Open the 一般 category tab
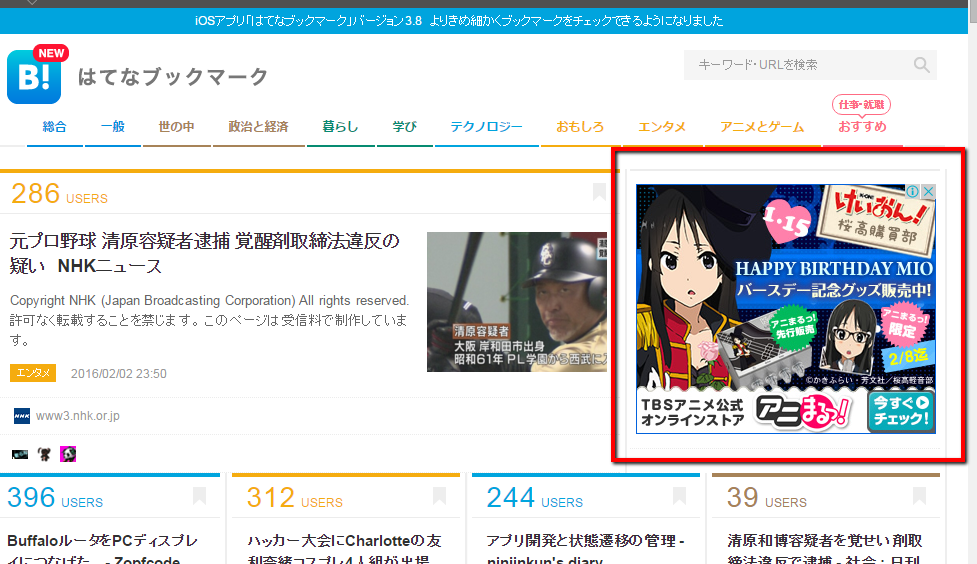Screen dimensions: 977x564 click(113, 127)
